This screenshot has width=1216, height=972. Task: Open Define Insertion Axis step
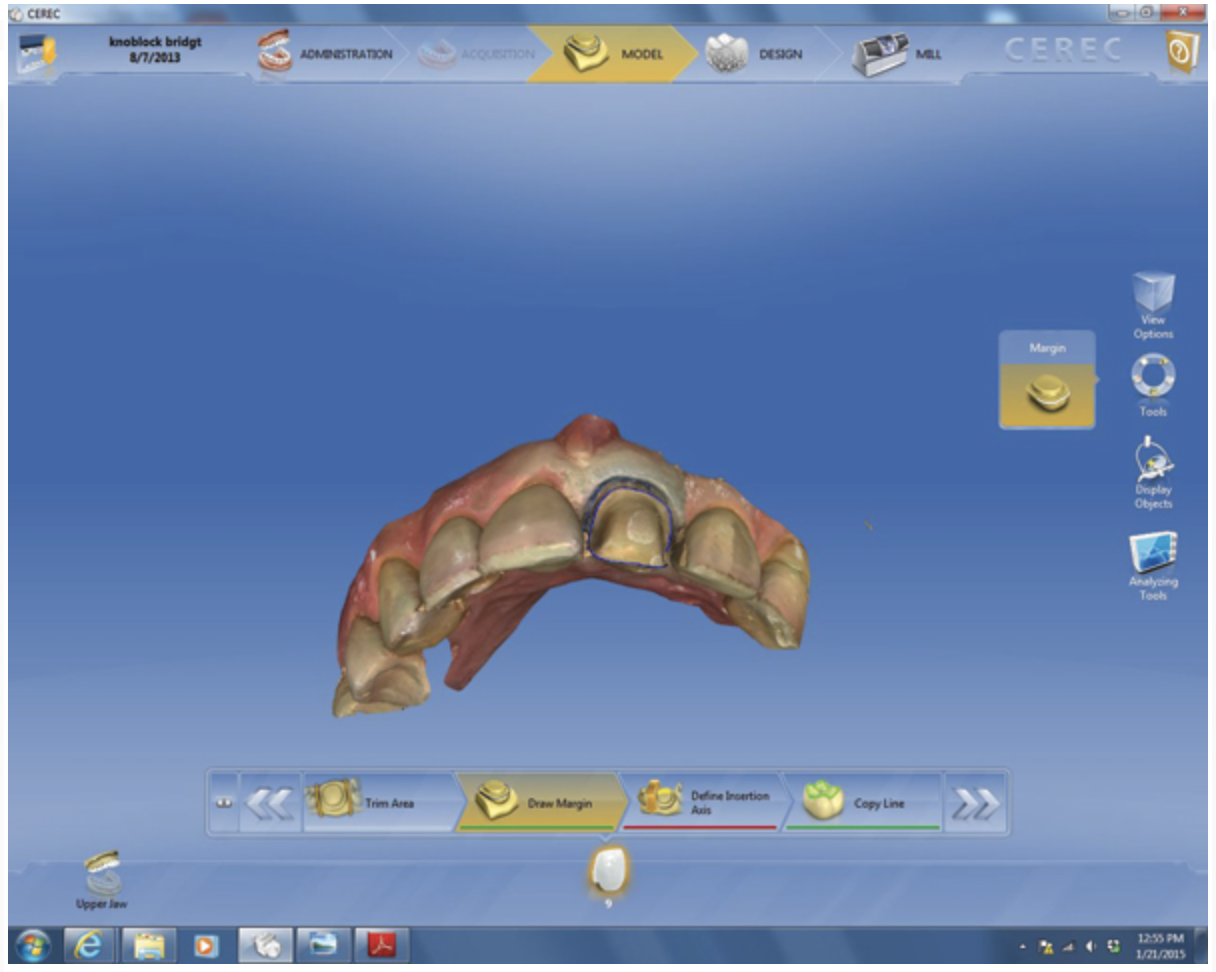coord(700,802)
